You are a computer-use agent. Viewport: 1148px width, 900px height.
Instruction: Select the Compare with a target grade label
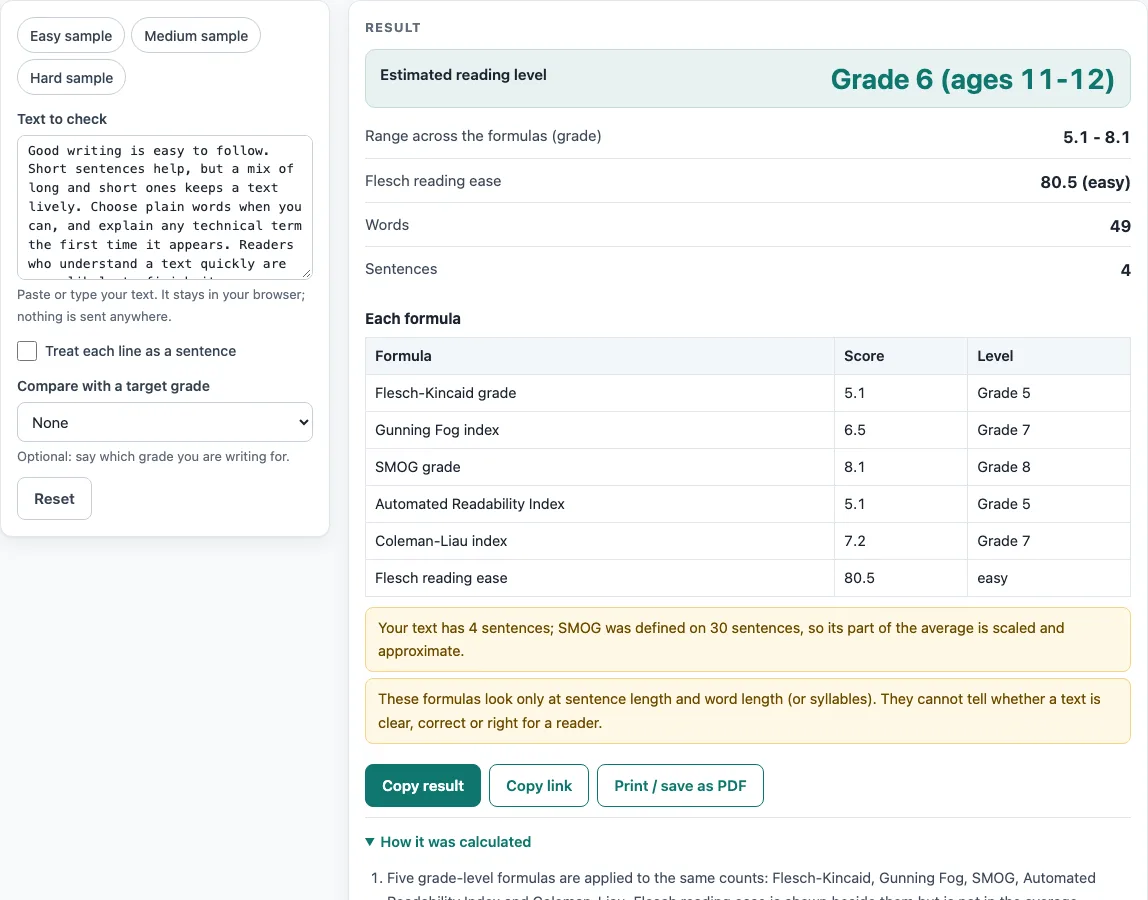(x=113, y=386)
